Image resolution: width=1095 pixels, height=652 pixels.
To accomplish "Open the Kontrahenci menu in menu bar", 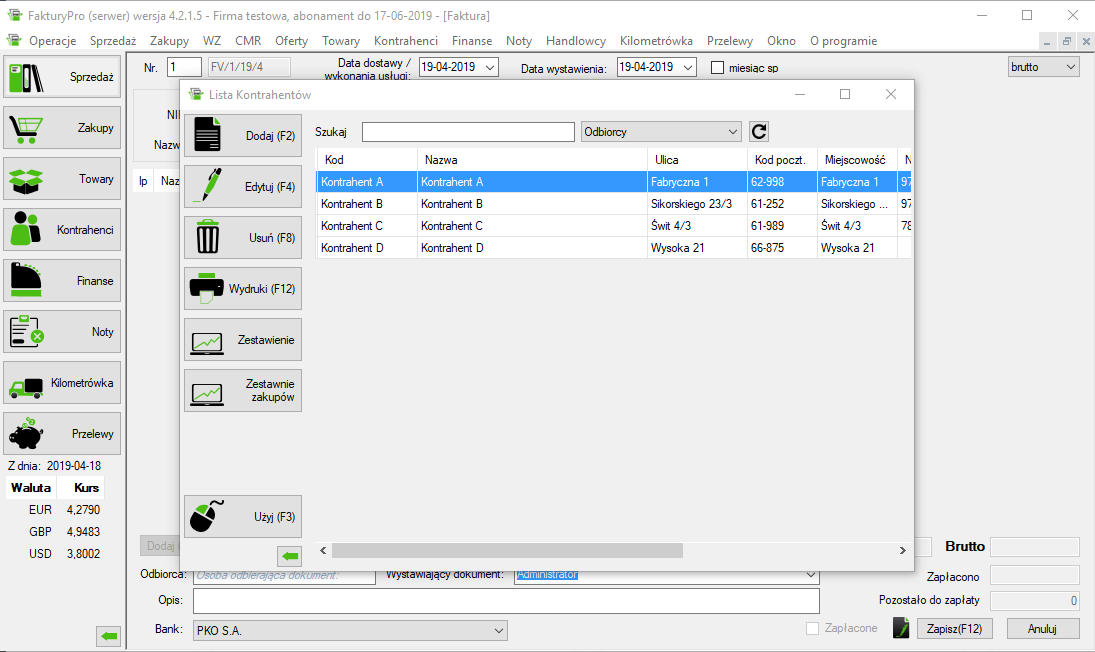I will 406,41.
